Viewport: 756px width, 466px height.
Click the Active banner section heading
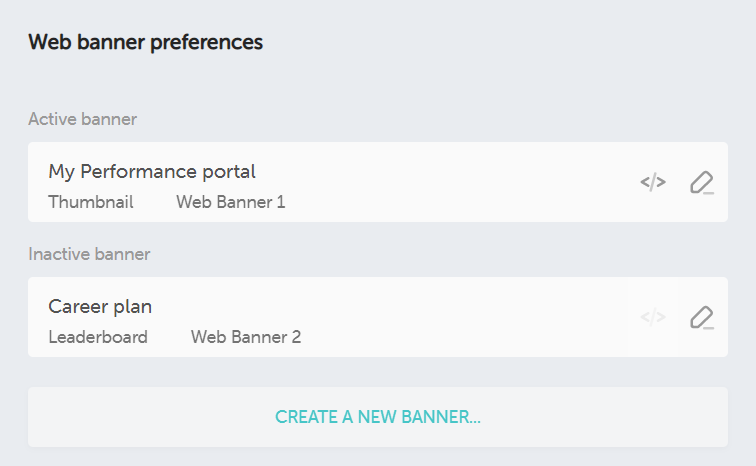(82, 119)
